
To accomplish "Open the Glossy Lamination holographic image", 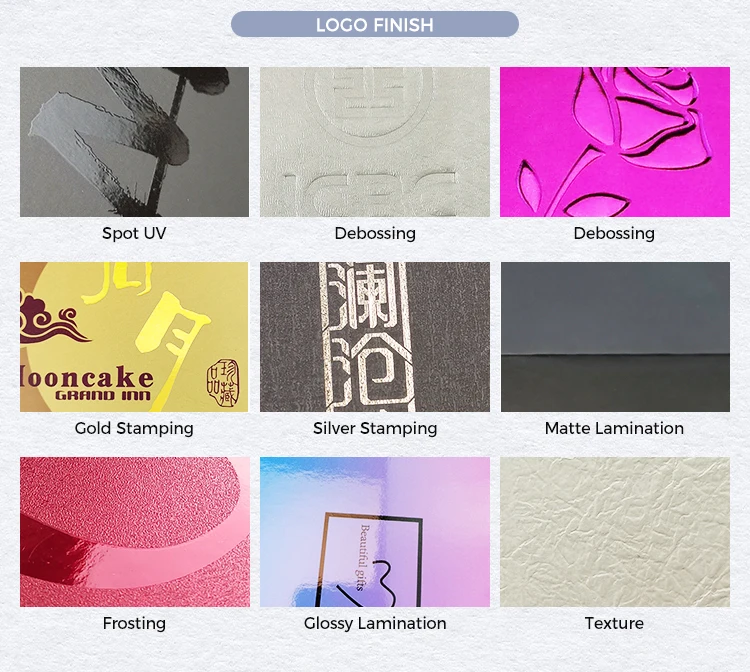I will [375, 532].
